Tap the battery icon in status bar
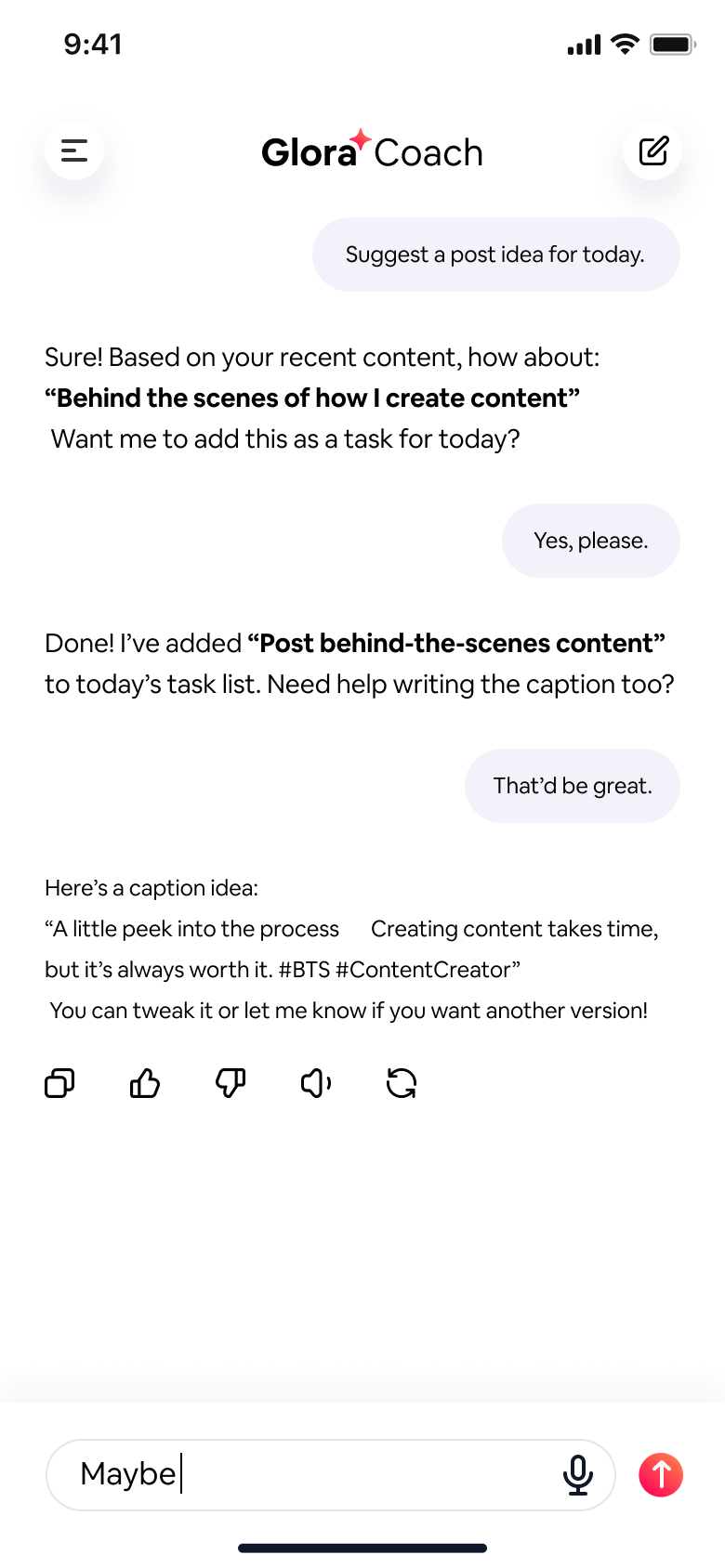725x1568 pixels. (x=672, y=45)
